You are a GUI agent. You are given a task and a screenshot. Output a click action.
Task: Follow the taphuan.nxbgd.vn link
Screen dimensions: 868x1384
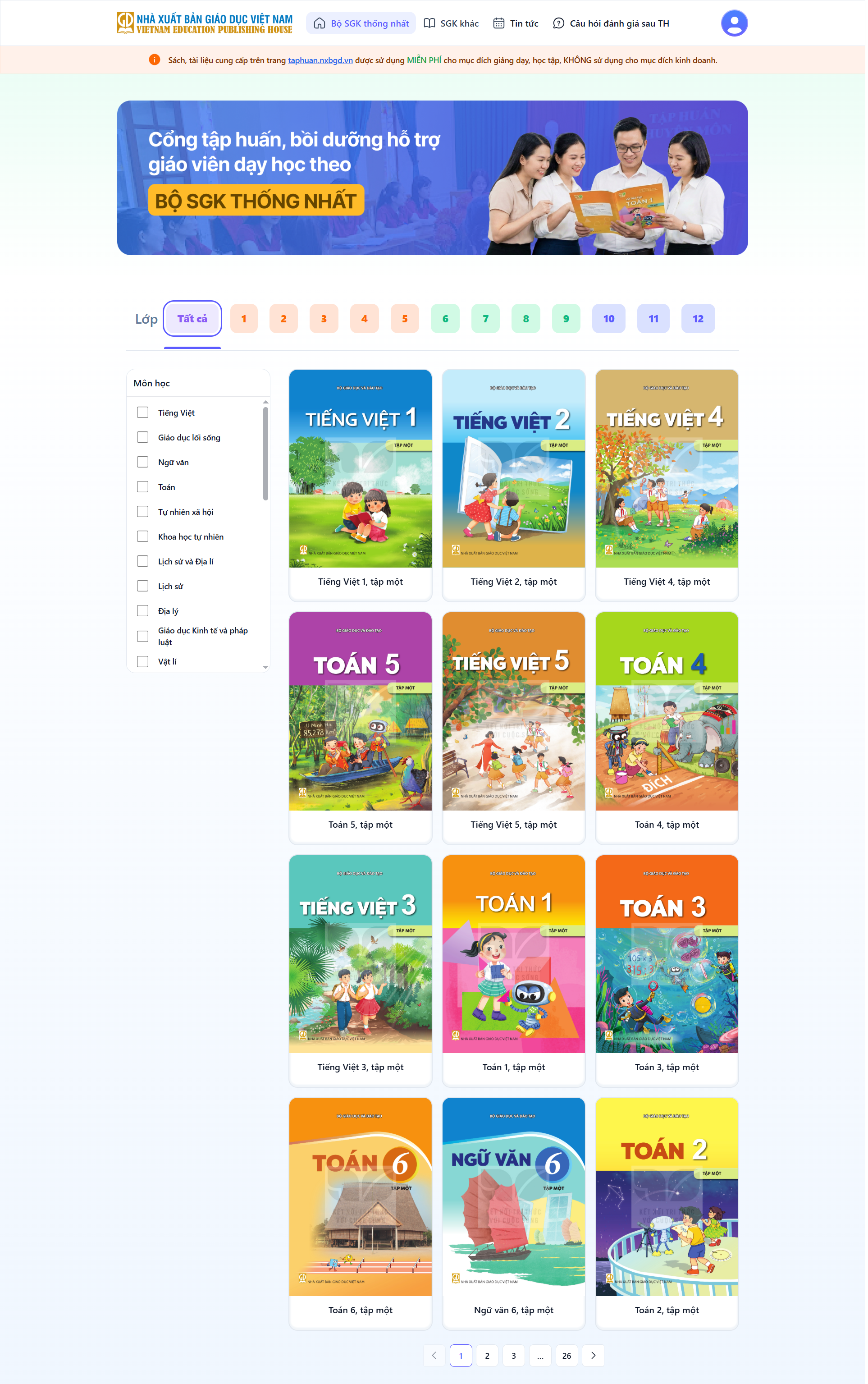(320, 60)
